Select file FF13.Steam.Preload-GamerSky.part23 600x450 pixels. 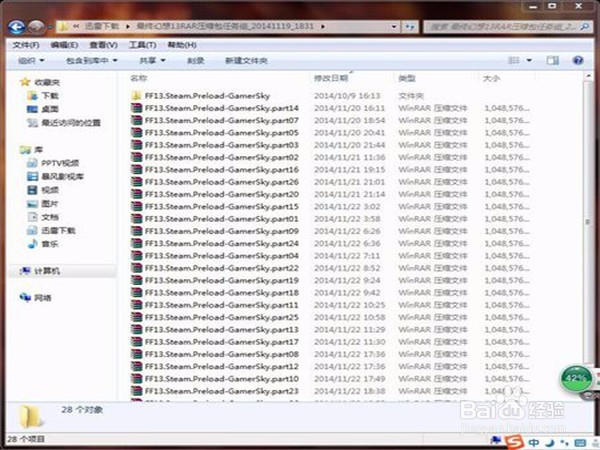coord(222,391)
